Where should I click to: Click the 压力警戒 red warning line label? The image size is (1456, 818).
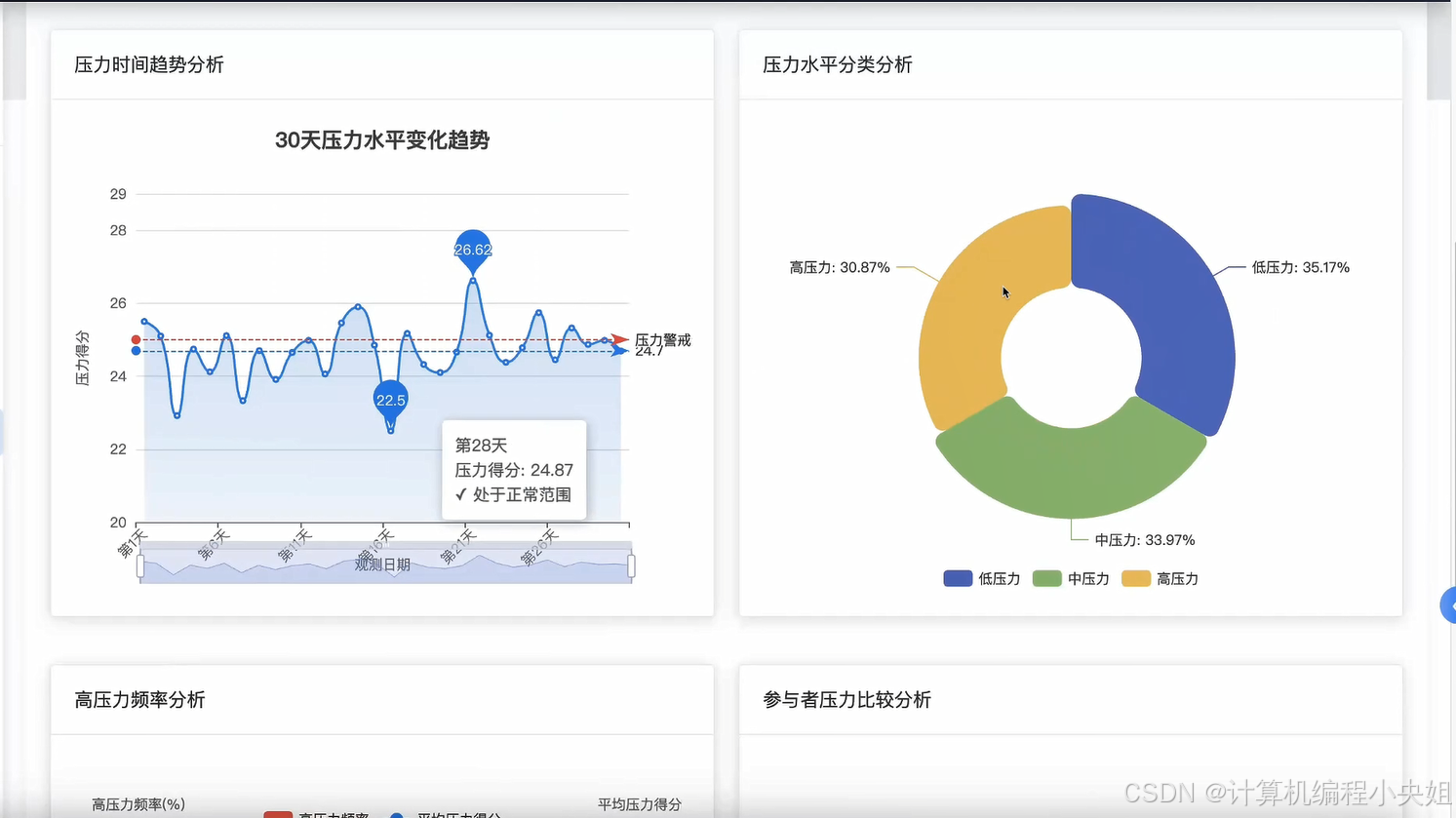coord(663,339)
